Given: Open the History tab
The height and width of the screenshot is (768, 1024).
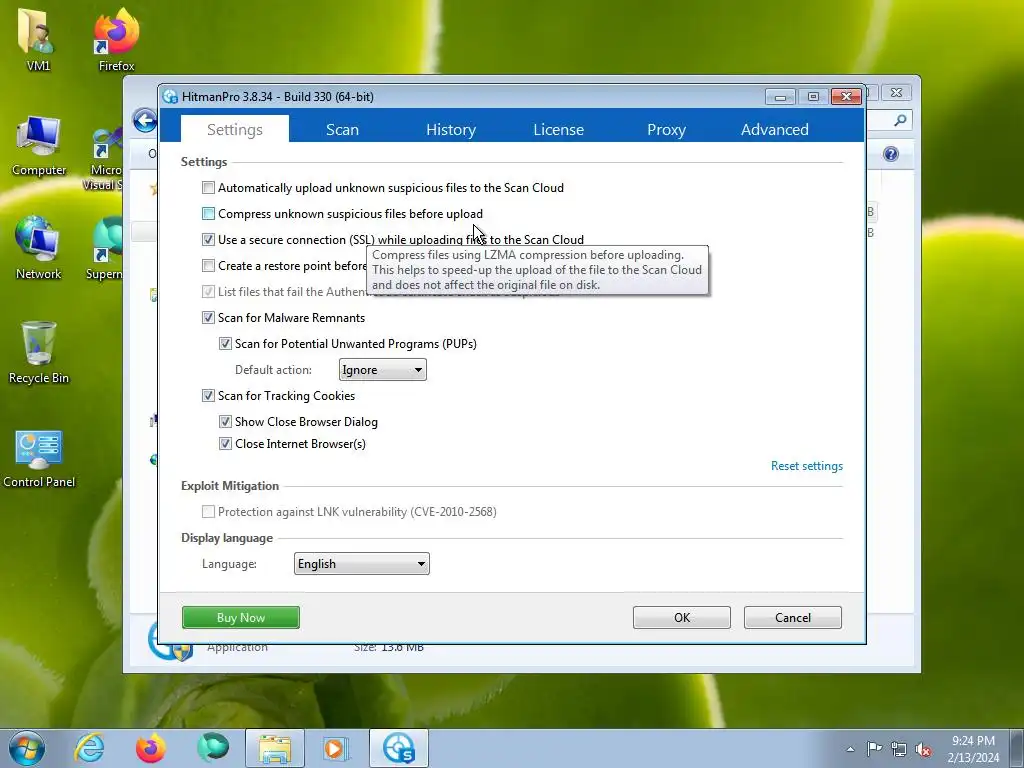Looking at the screenshot, I should [451, 129].
